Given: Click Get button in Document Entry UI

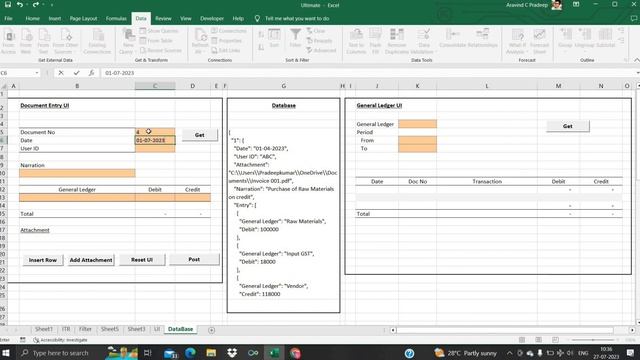Looking at the screenshot, I should point(200,135).
